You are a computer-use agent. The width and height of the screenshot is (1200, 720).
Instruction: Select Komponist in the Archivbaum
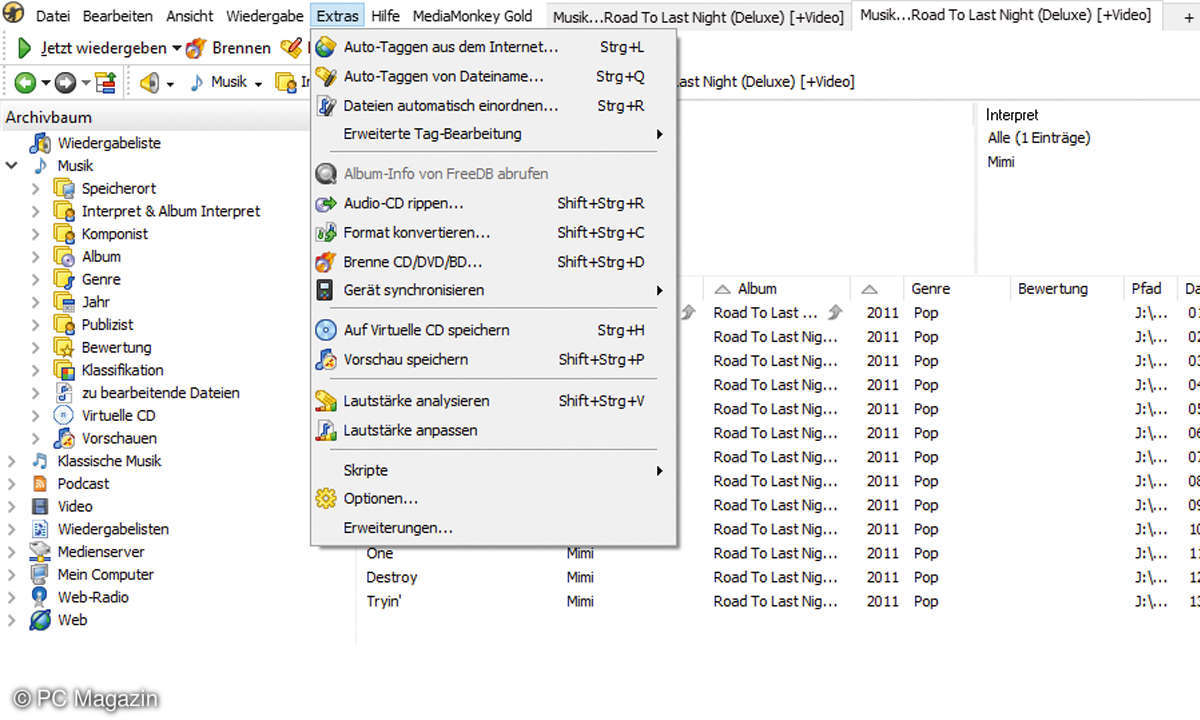coord(115,234)
